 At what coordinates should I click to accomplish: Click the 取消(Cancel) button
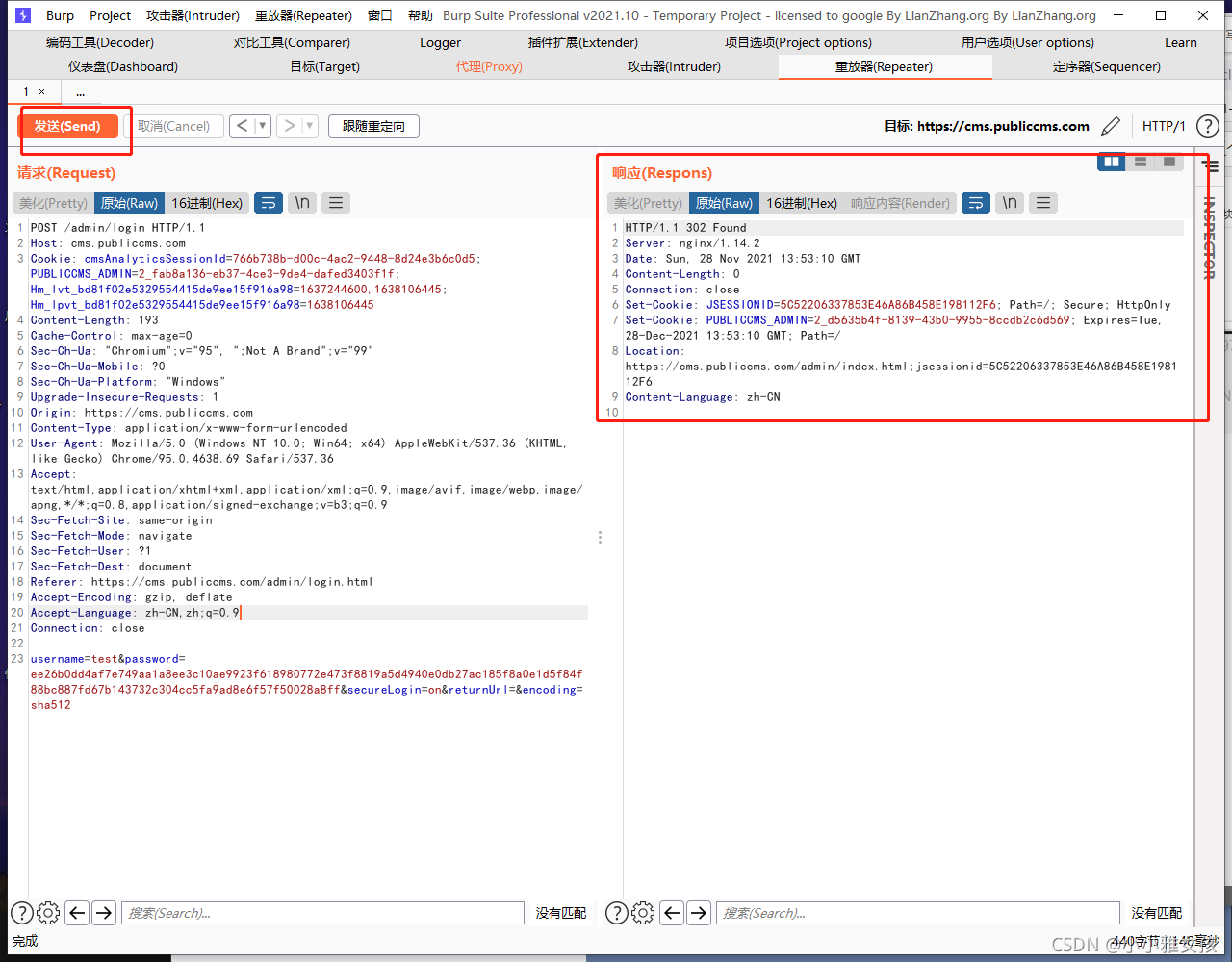[173, 126]
